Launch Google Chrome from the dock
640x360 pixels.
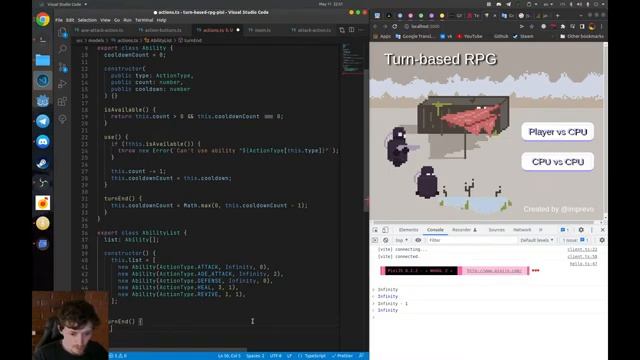pos(43,19)
